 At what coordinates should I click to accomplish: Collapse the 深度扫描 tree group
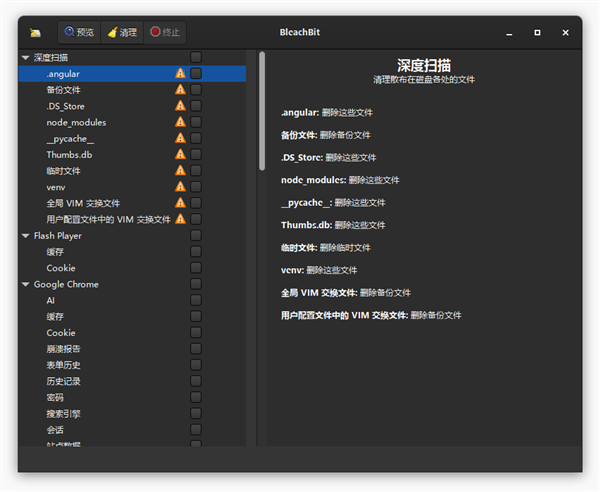click(x=26, y=58)
